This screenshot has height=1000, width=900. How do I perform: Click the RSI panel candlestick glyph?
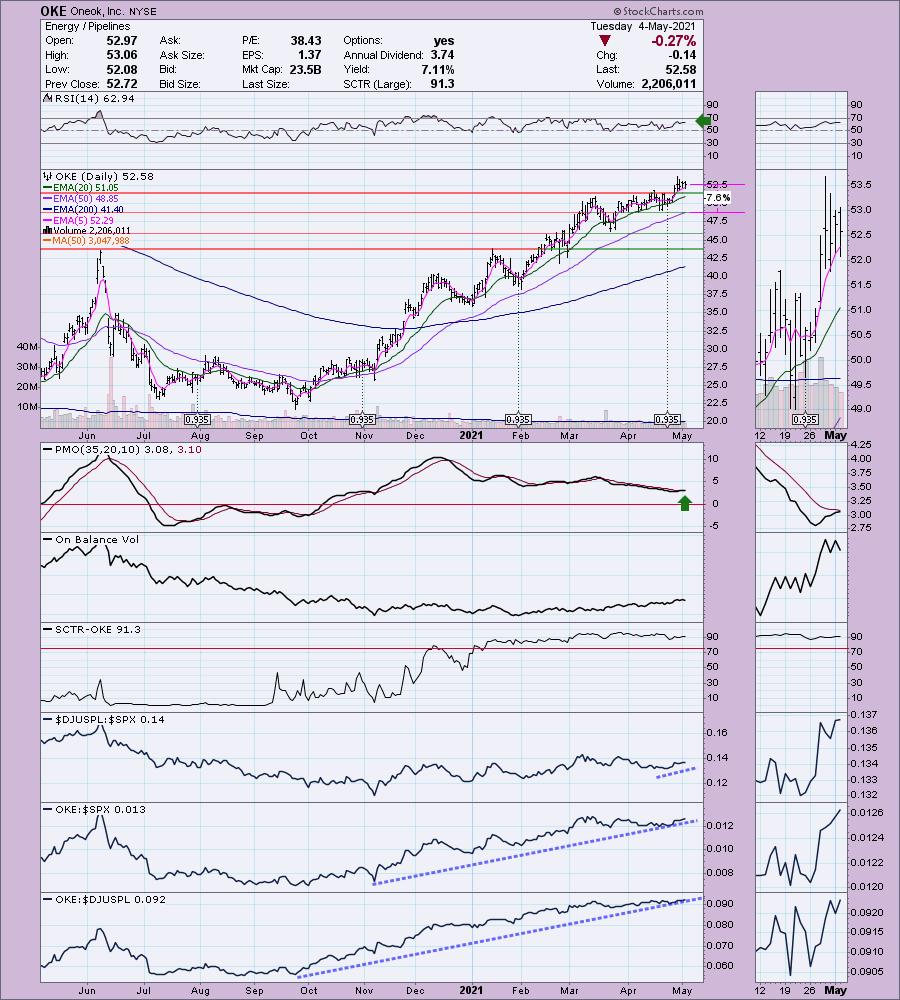(x=47, y=98)
